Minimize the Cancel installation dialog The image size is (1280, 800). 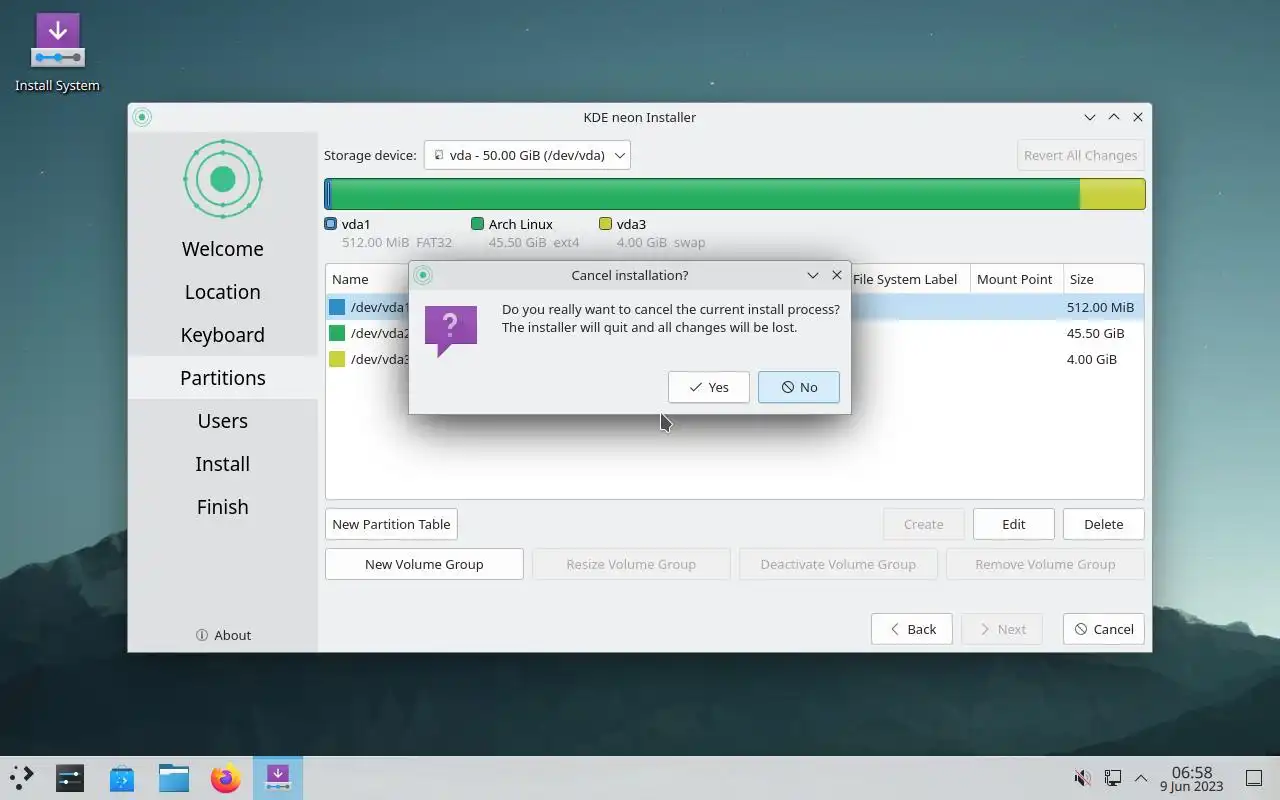point(813,275)
